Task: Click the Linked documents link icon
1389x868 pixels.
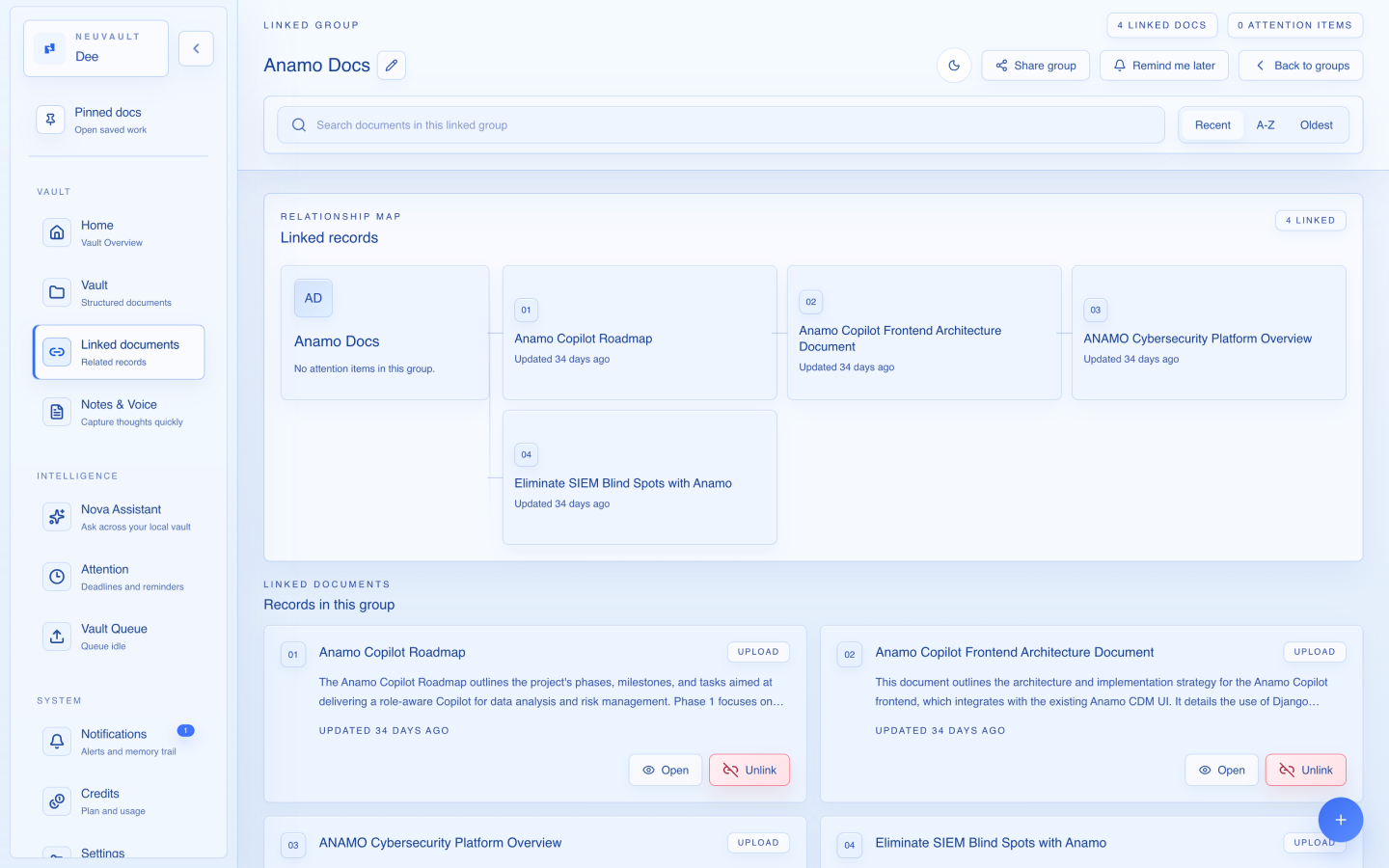Action: coord(57,352)
